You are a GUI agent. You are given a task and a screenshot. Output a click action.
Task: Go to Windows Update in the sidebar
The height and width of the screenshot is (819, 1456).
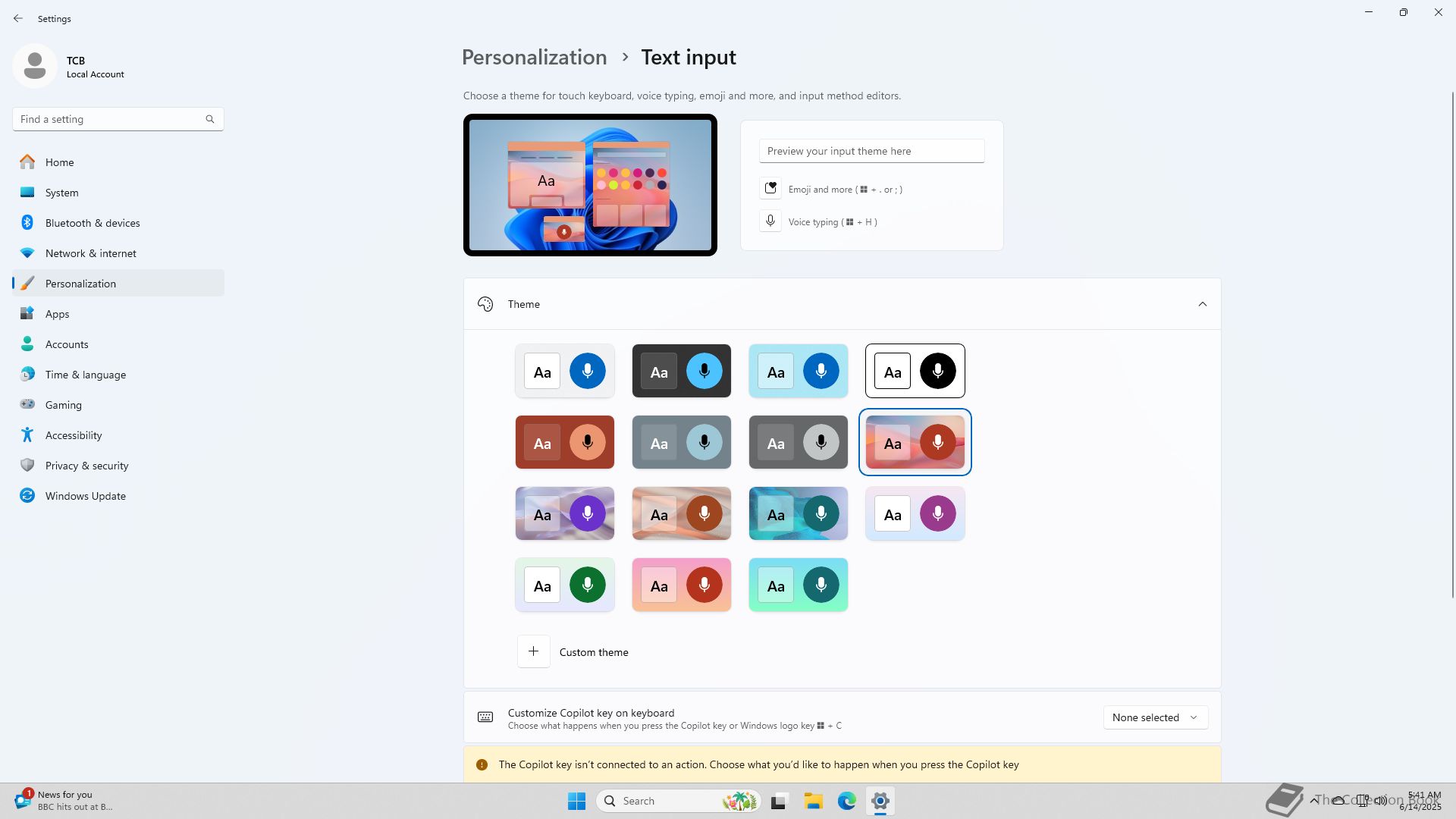(x=85, y=496)
